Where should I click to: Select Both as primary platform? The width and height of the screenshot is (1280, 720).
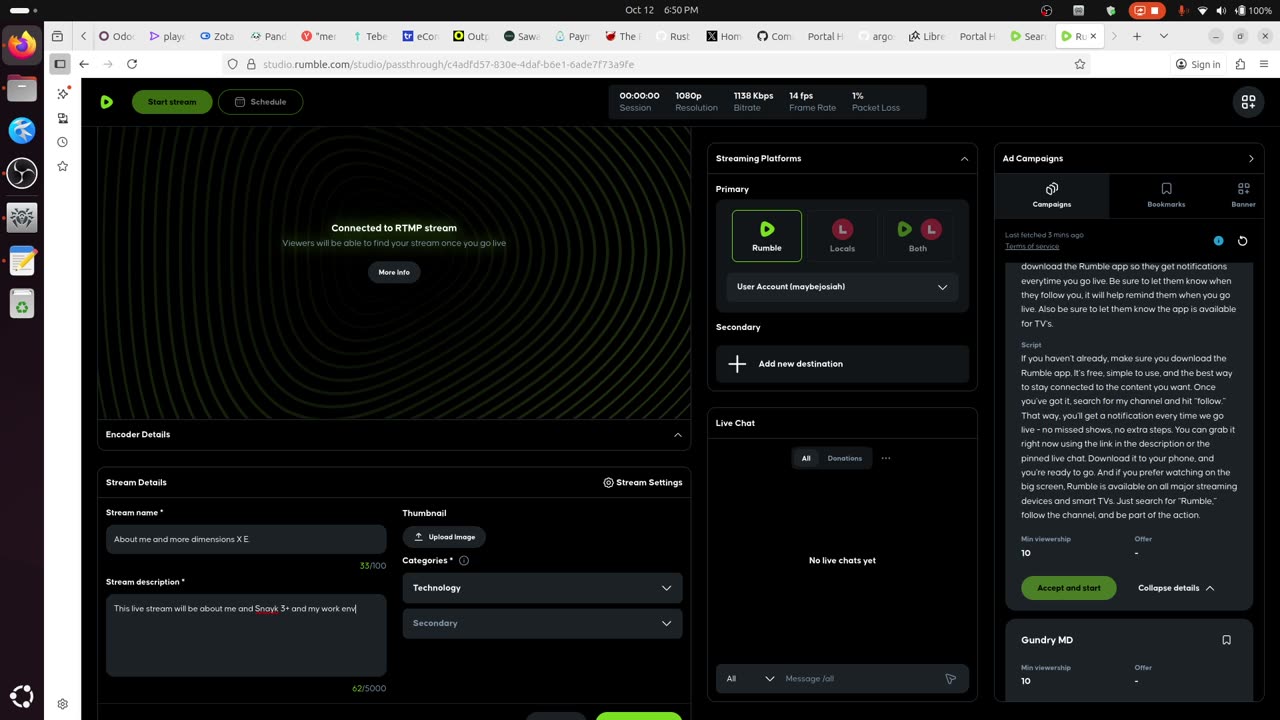(918, 236)
